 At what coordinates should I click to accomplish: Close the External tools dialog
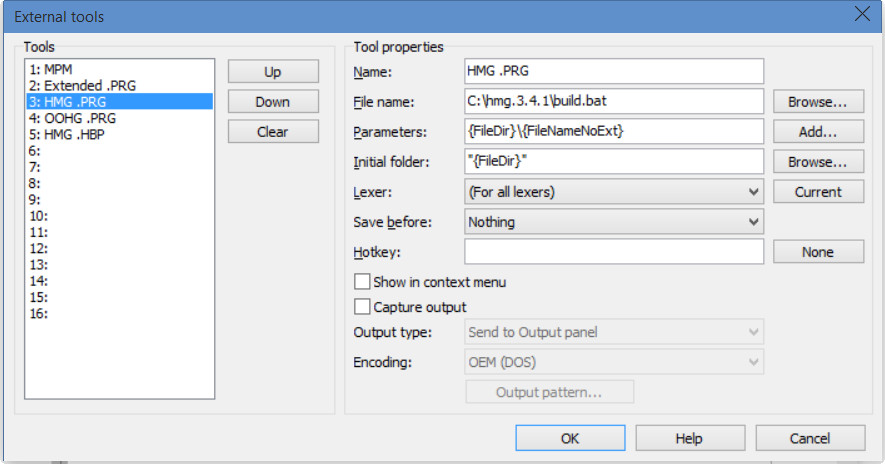[x=861, y=15]
